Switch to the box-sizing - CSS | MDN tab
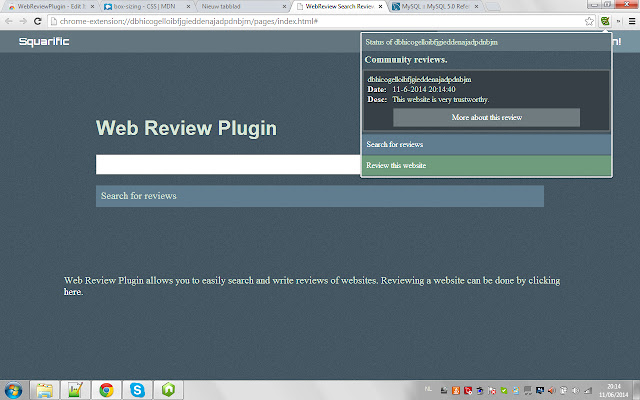 [145, 7]
